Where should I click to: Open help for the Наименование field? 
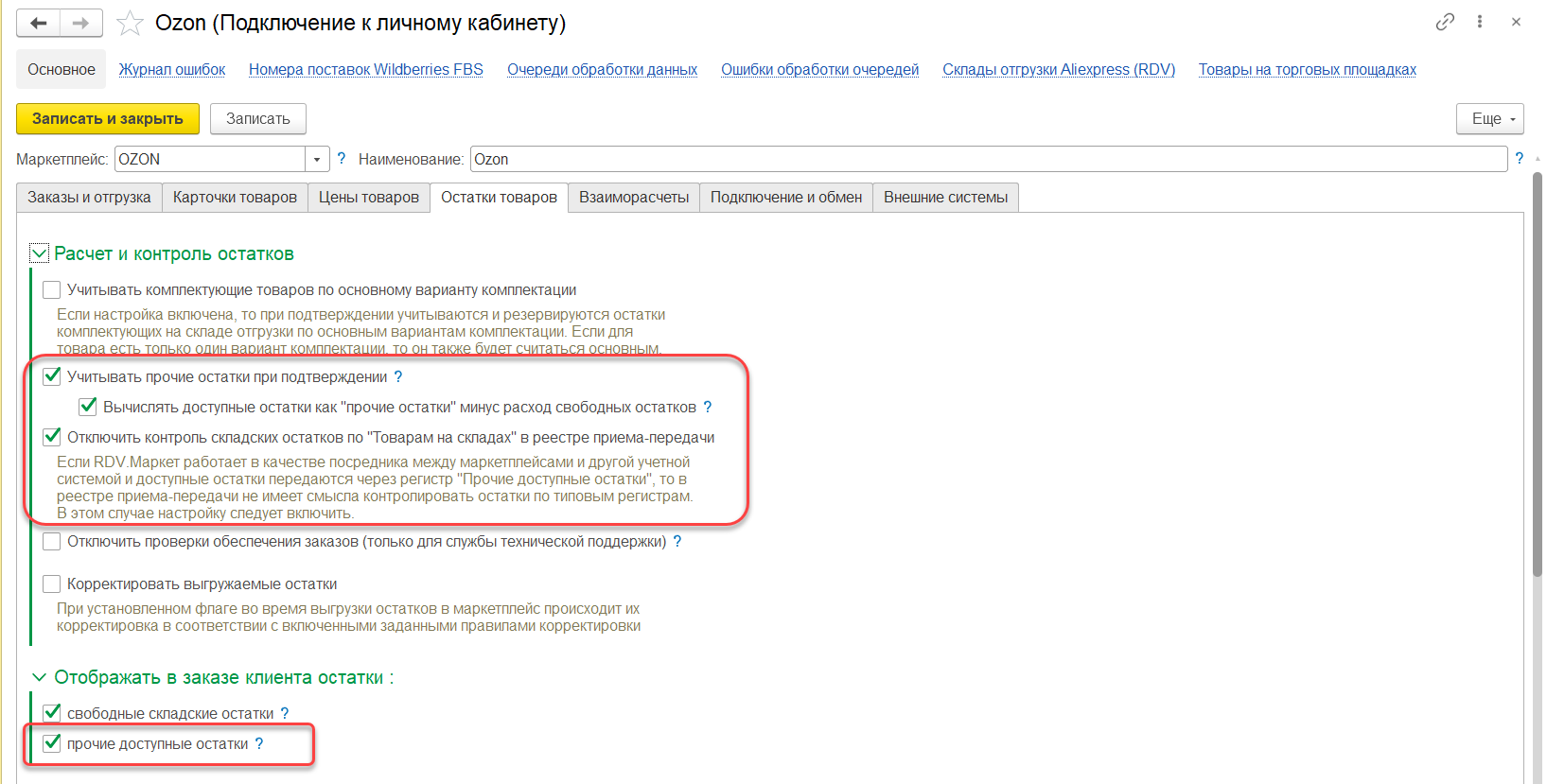pyautogui.click(x=1520, y=159)
